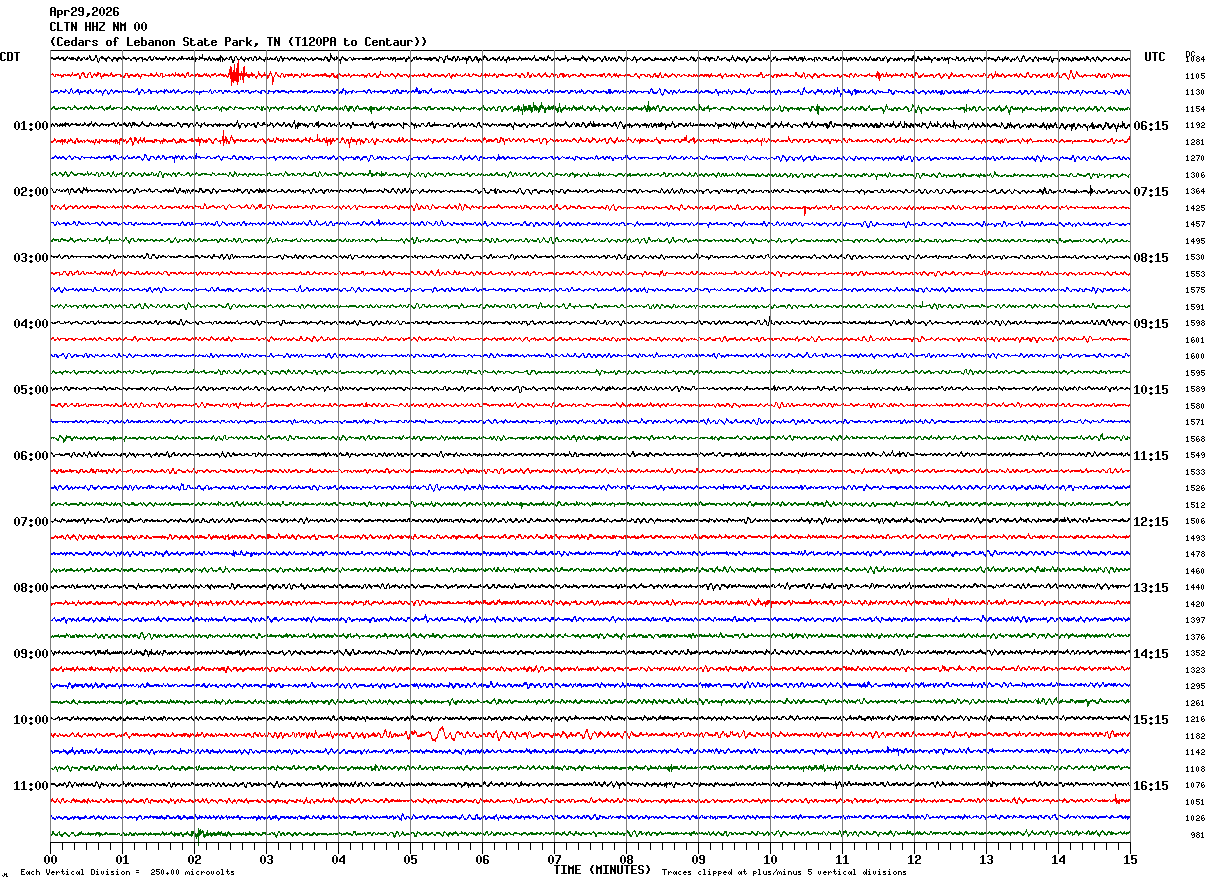Click the minute 00 tick on the time axis
Viewport: 1210px width, 886px height.
point(50,859)
